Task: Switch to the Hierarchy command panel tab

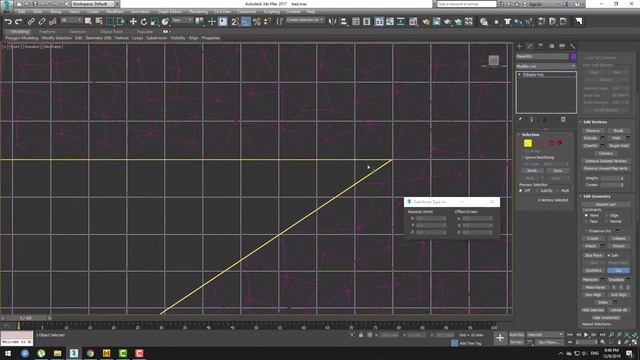Action: (x=541, y=46)
